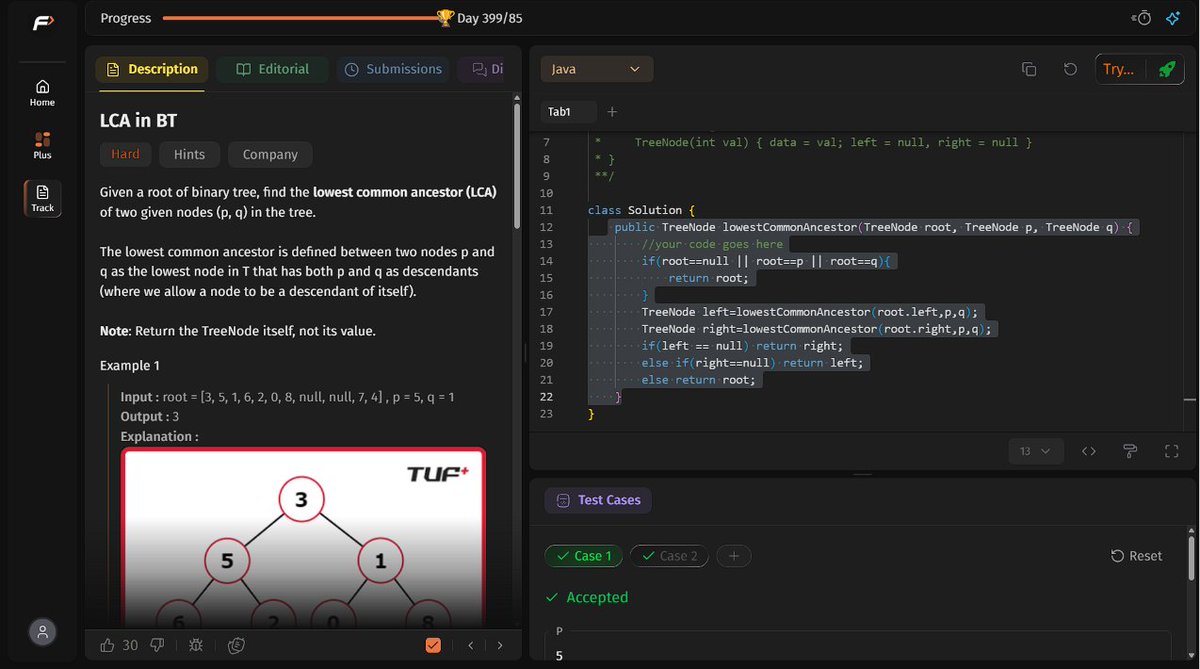Click the Hints button
Image resolution: width=1200 pixels, height=669 pixels.
tap(189, 154)
